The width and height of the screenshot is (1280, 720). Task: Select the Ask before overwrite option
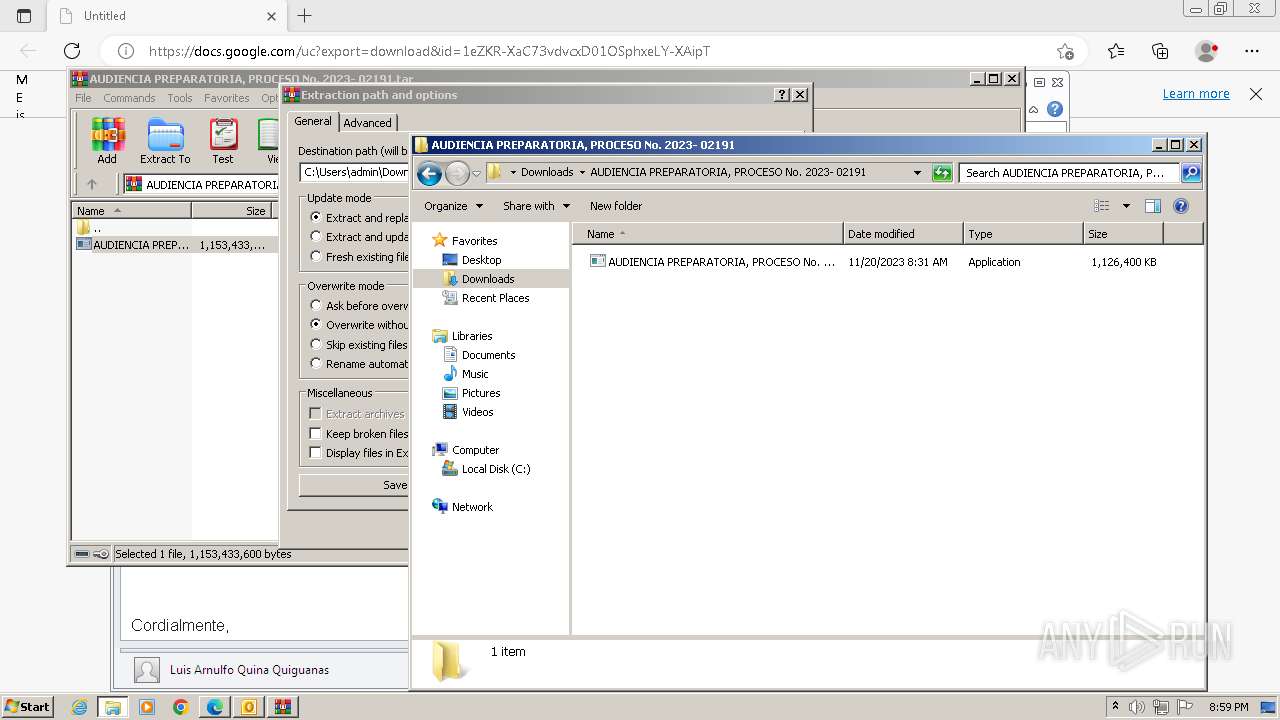316,305
